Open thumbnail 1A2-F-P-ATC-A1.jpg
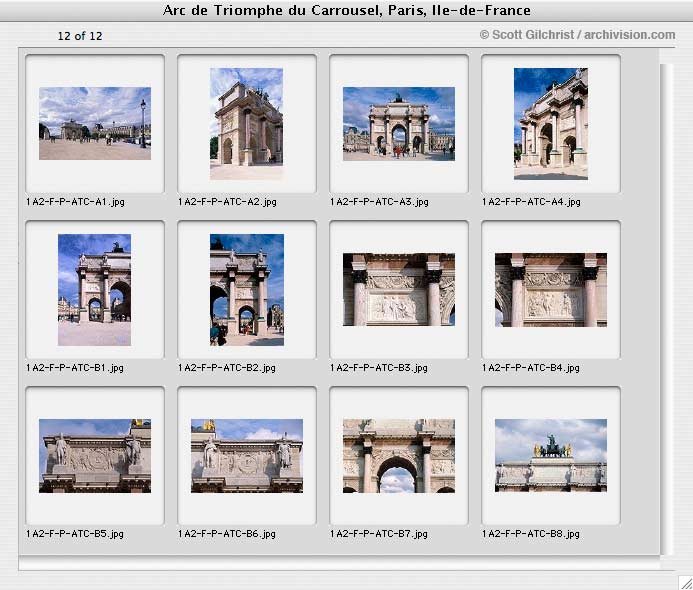The width and height of the screenshot is (693, 590). (x=95, y=123)
